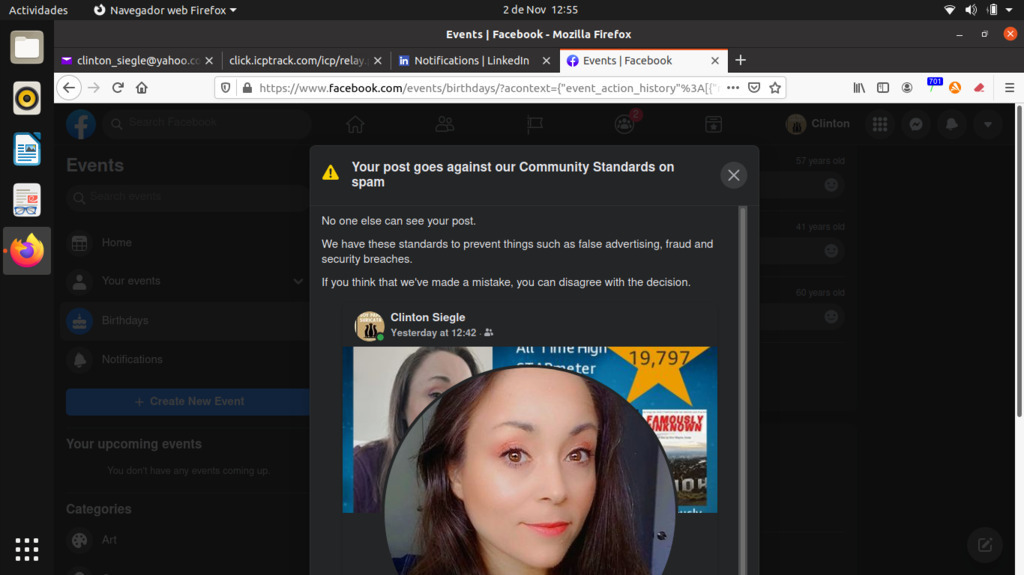The image size is (1024, 575).
Task: Click the address bar URL field
Action: point(480,88)
